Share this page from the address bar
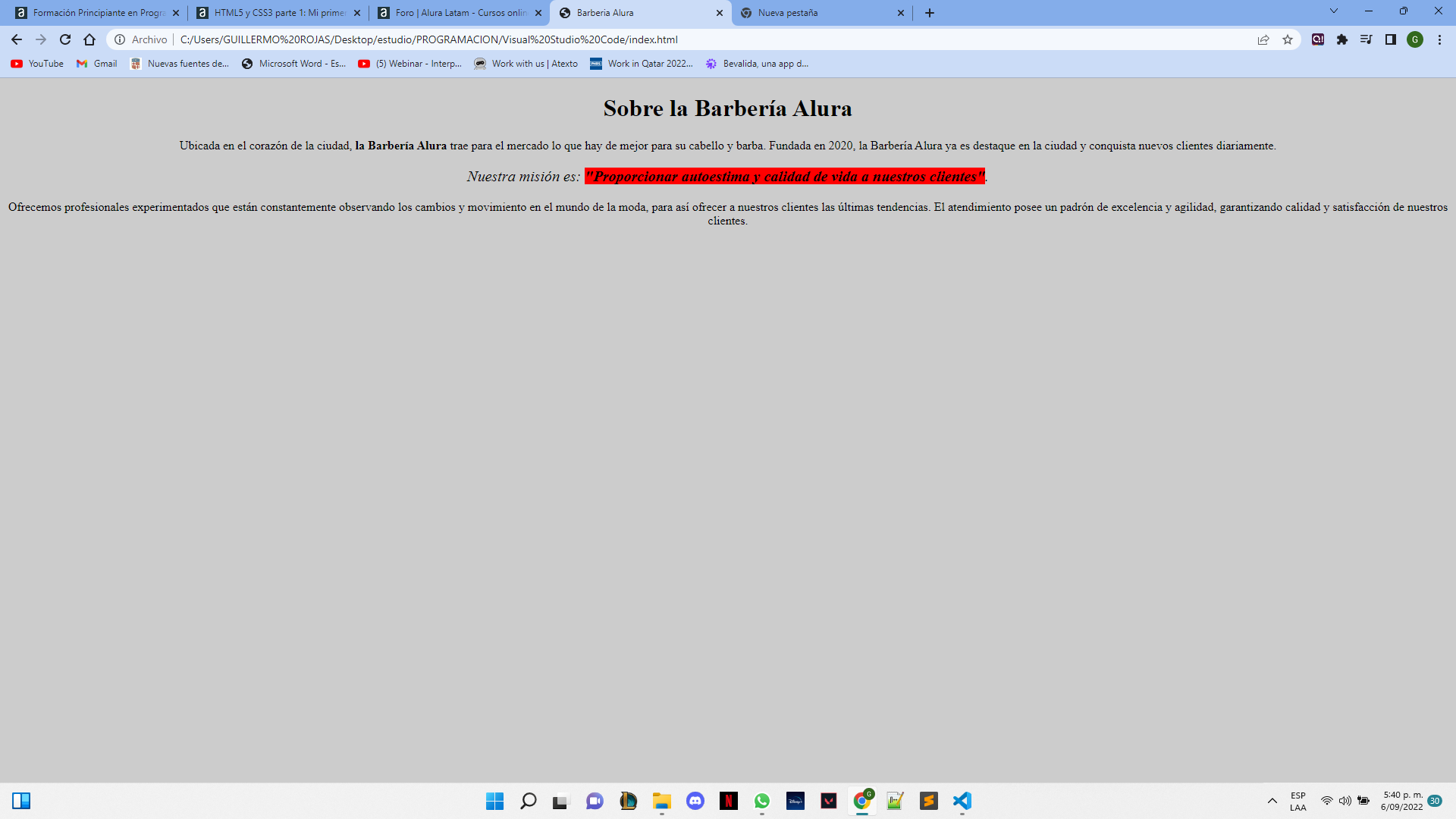The image size is (1456, 819). [x=1263, y=39]
